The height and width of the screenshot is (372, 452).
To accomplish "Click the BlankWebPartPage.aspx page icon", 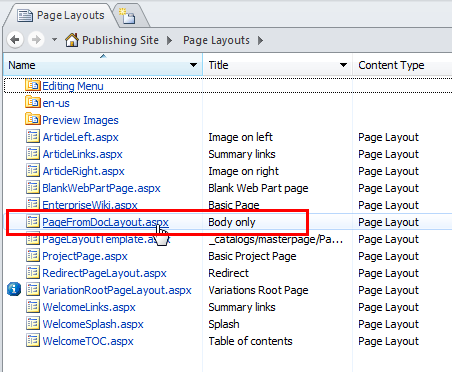I will tap(33, 187).
